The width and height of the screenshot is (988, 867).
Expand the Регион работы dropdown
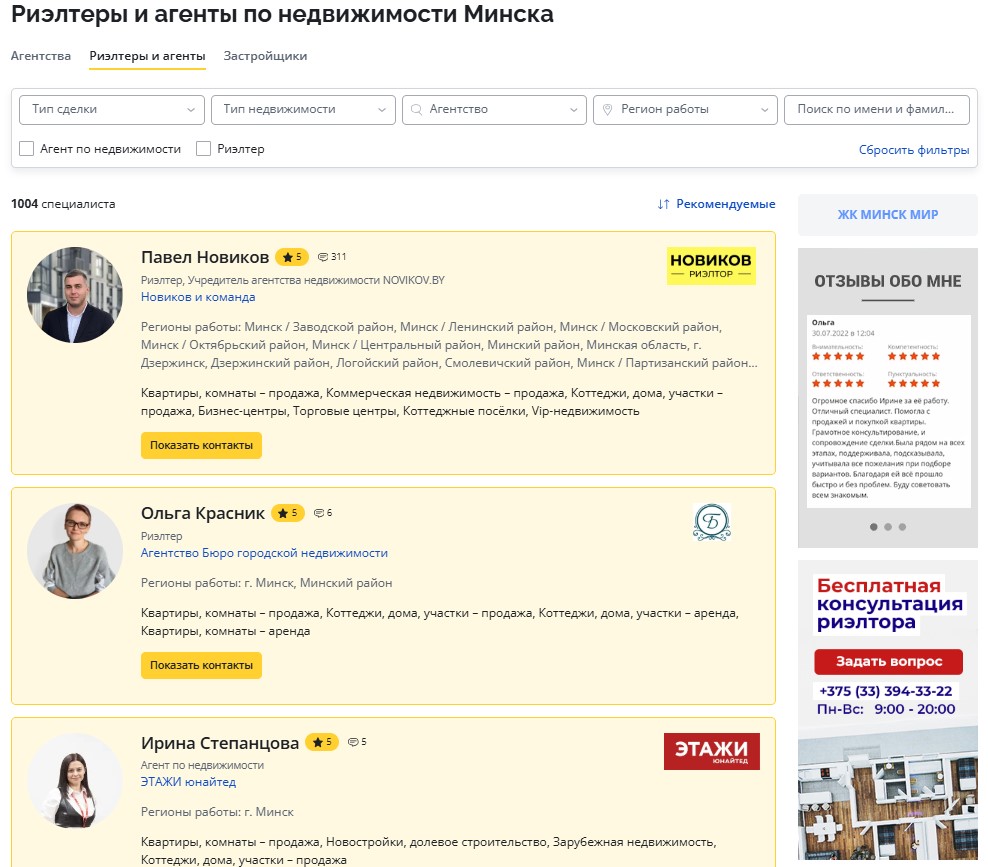pos(685,109)
